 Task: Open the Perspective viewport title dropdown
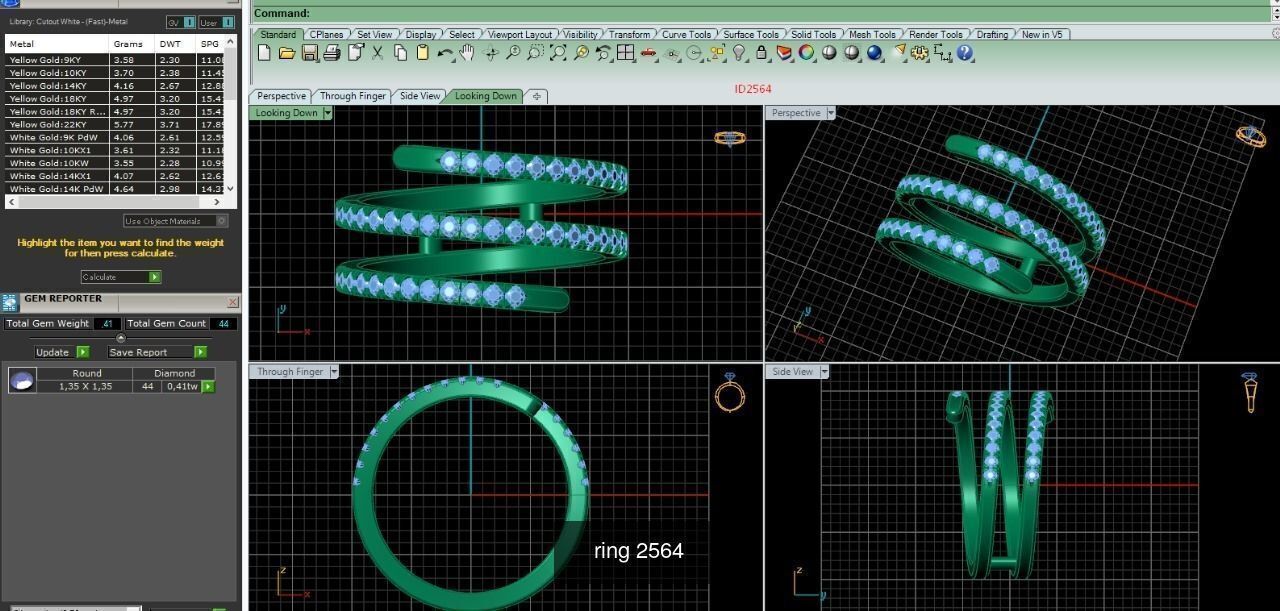tap(829, 113)
